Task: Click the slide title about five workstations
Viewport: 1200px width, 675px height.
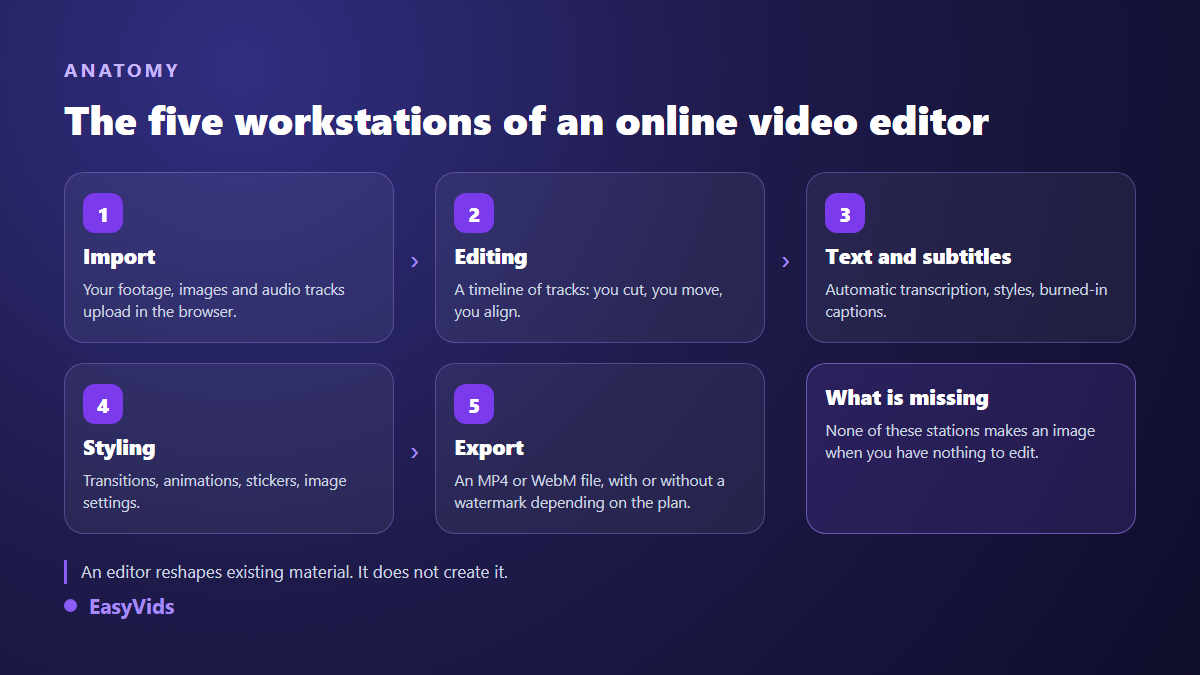Action: 527,122
